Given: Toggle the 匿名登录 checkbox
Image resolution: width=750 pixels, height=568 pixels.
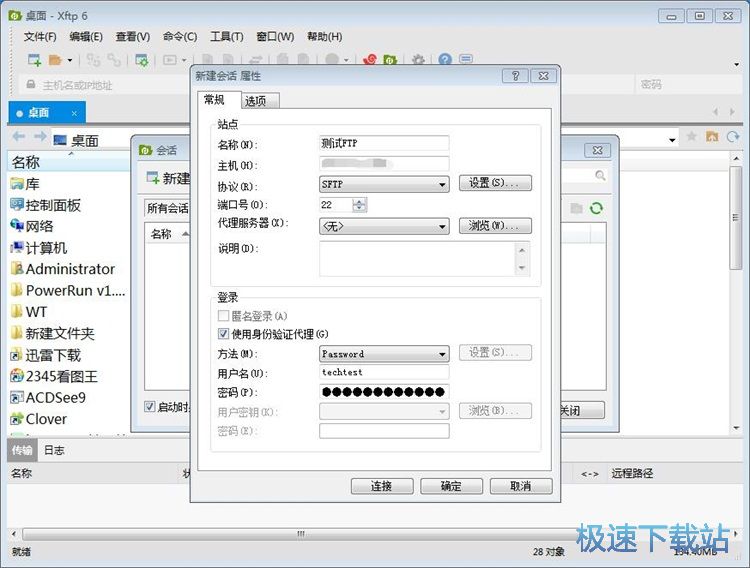Looking at the screenshot, I should 223,316.
